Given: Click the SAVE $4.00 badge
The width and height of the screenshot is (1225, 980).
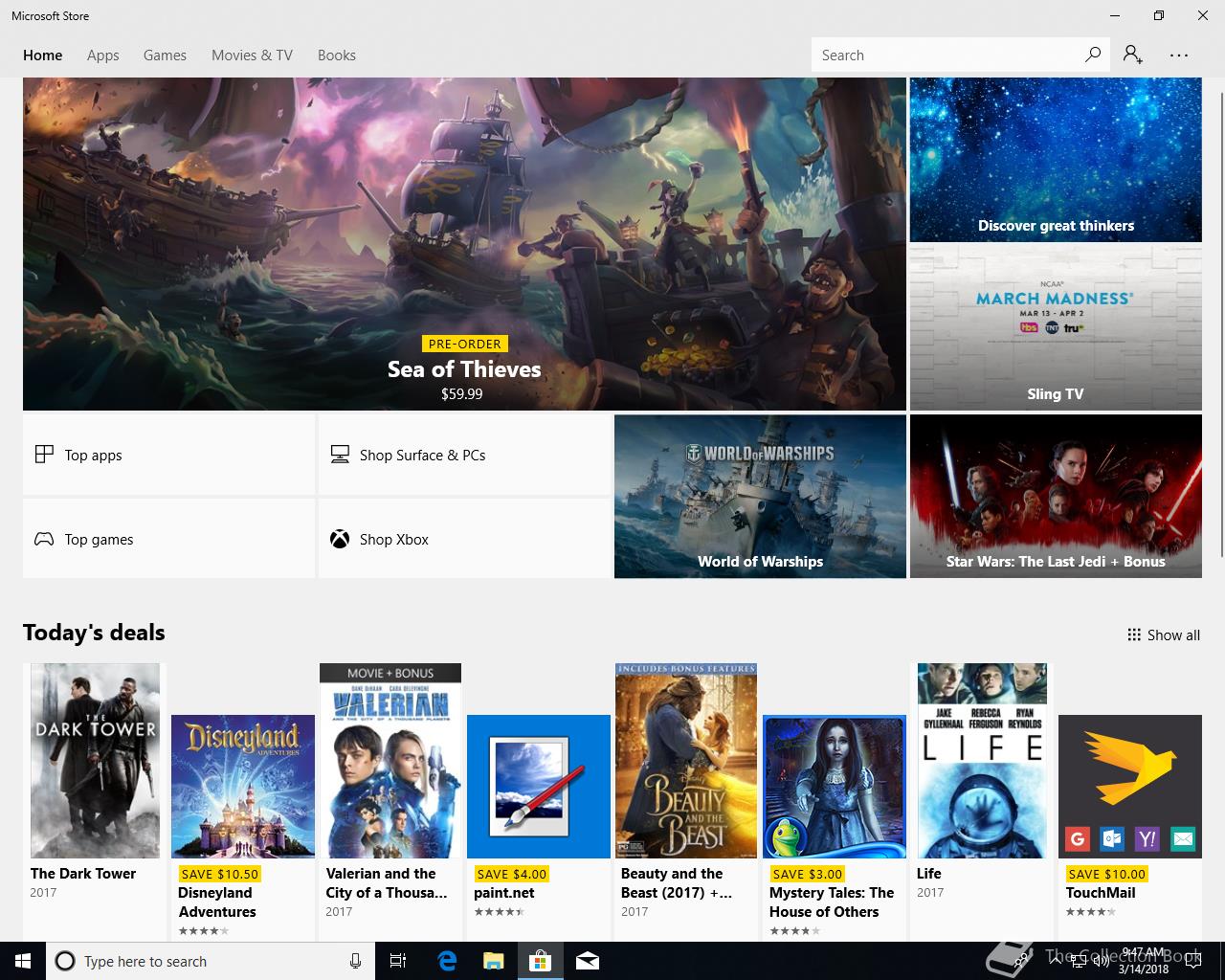Looking at the screenshot, I should [x=512, y=874].
